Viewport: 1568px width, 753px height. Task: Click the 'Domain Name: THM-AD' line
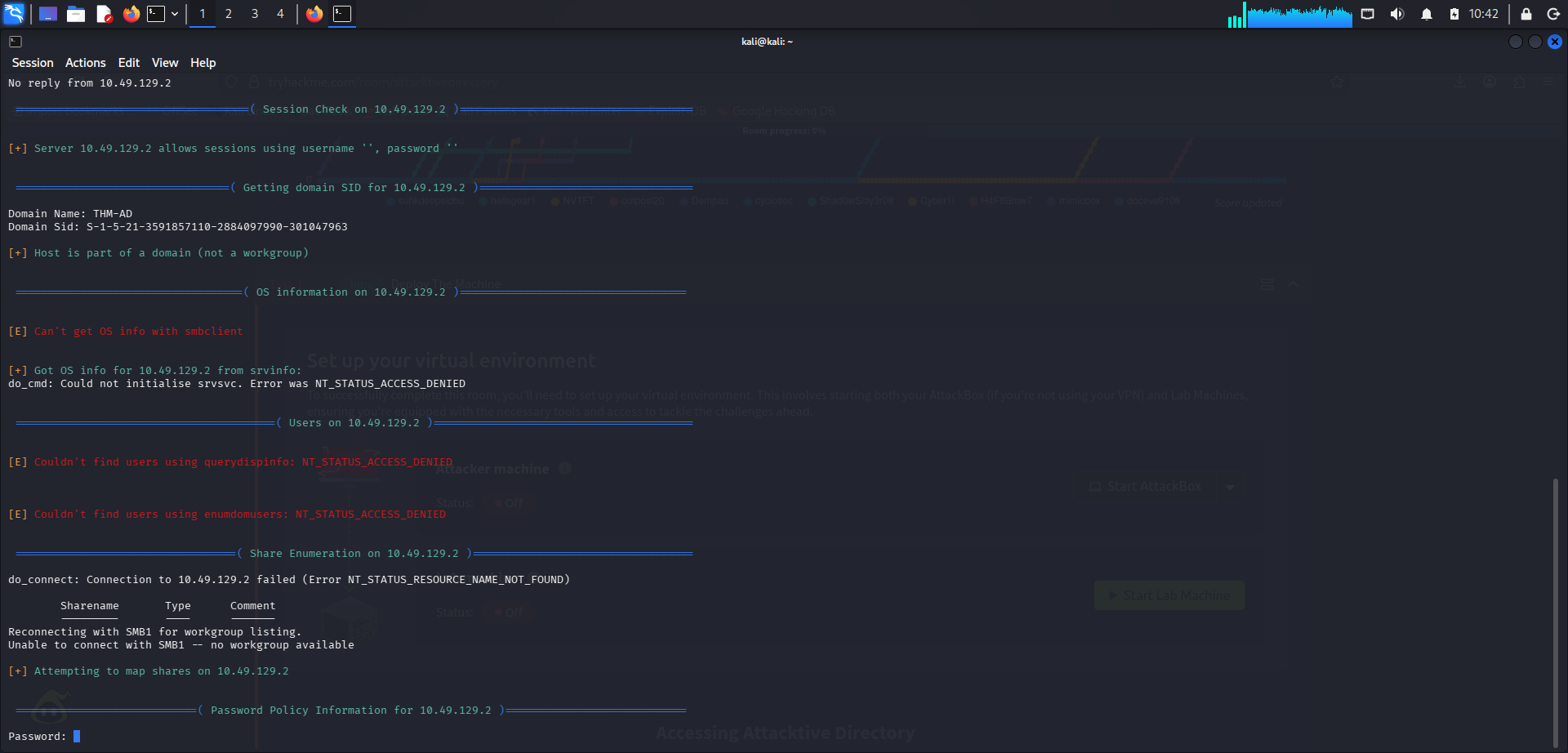(x=70, y=214)
